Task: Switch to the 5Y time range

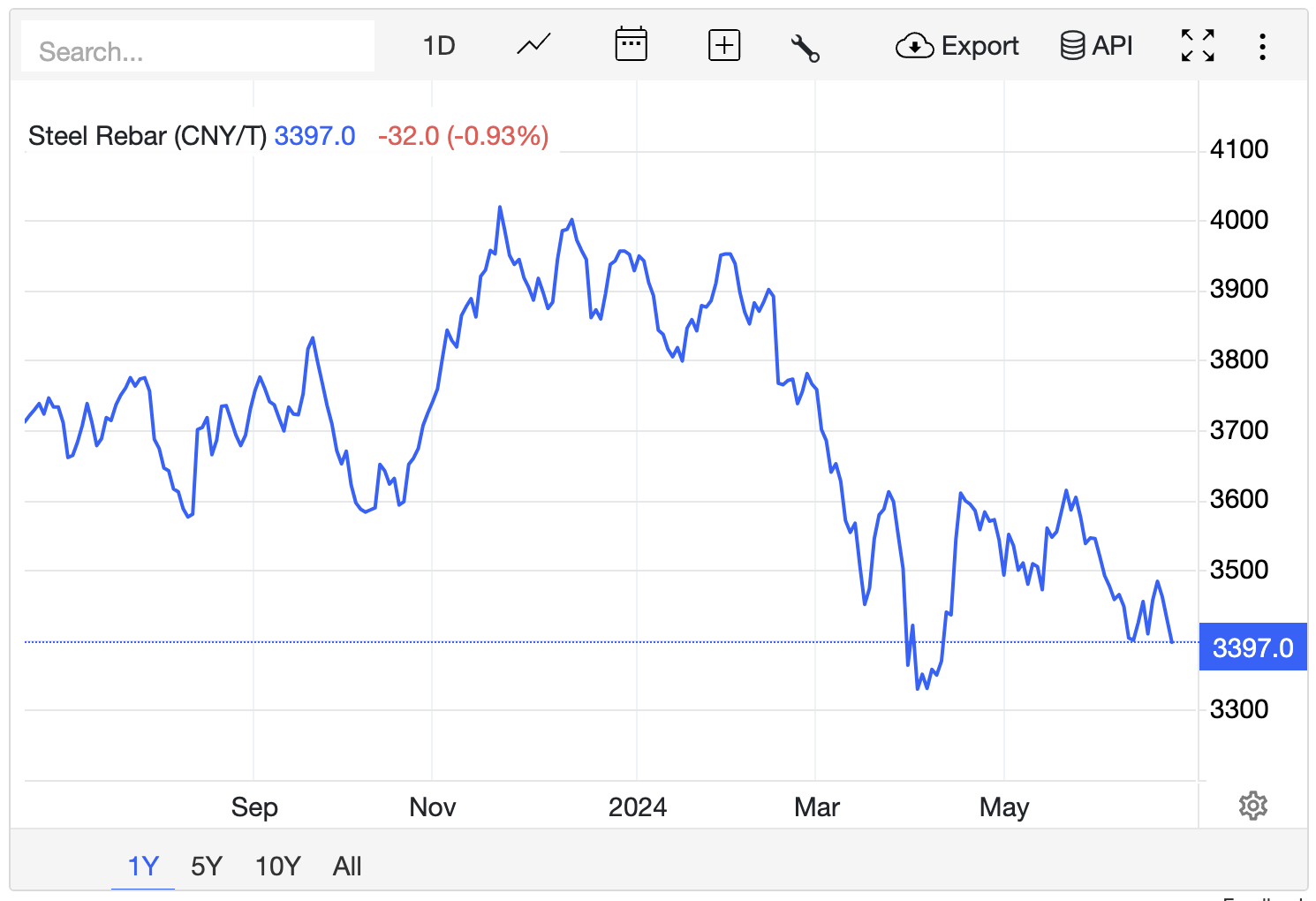Action: pos(207,866)
